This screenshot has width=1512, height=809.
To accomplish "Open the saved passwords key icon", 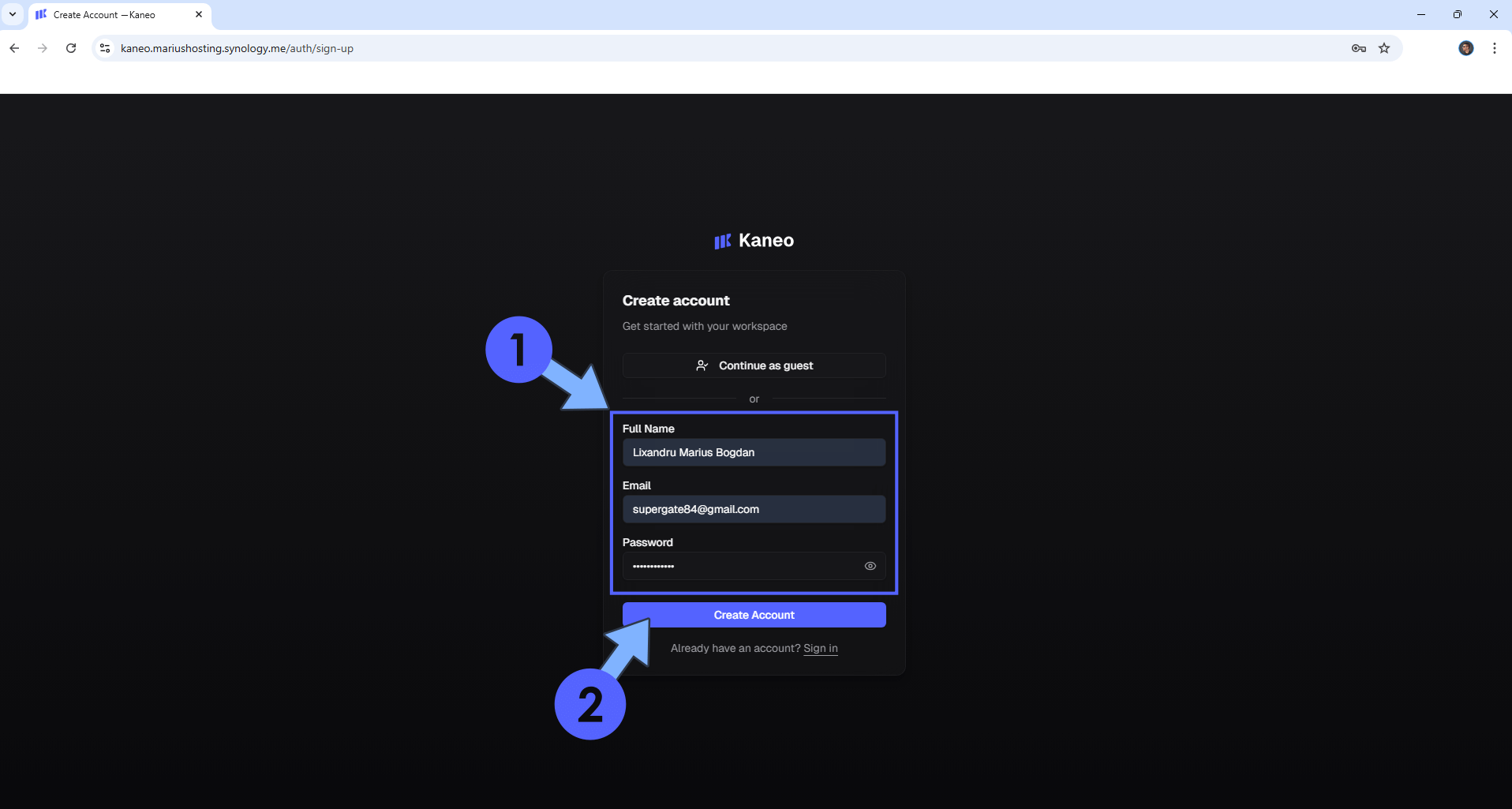I will (x=1358, y=48).
